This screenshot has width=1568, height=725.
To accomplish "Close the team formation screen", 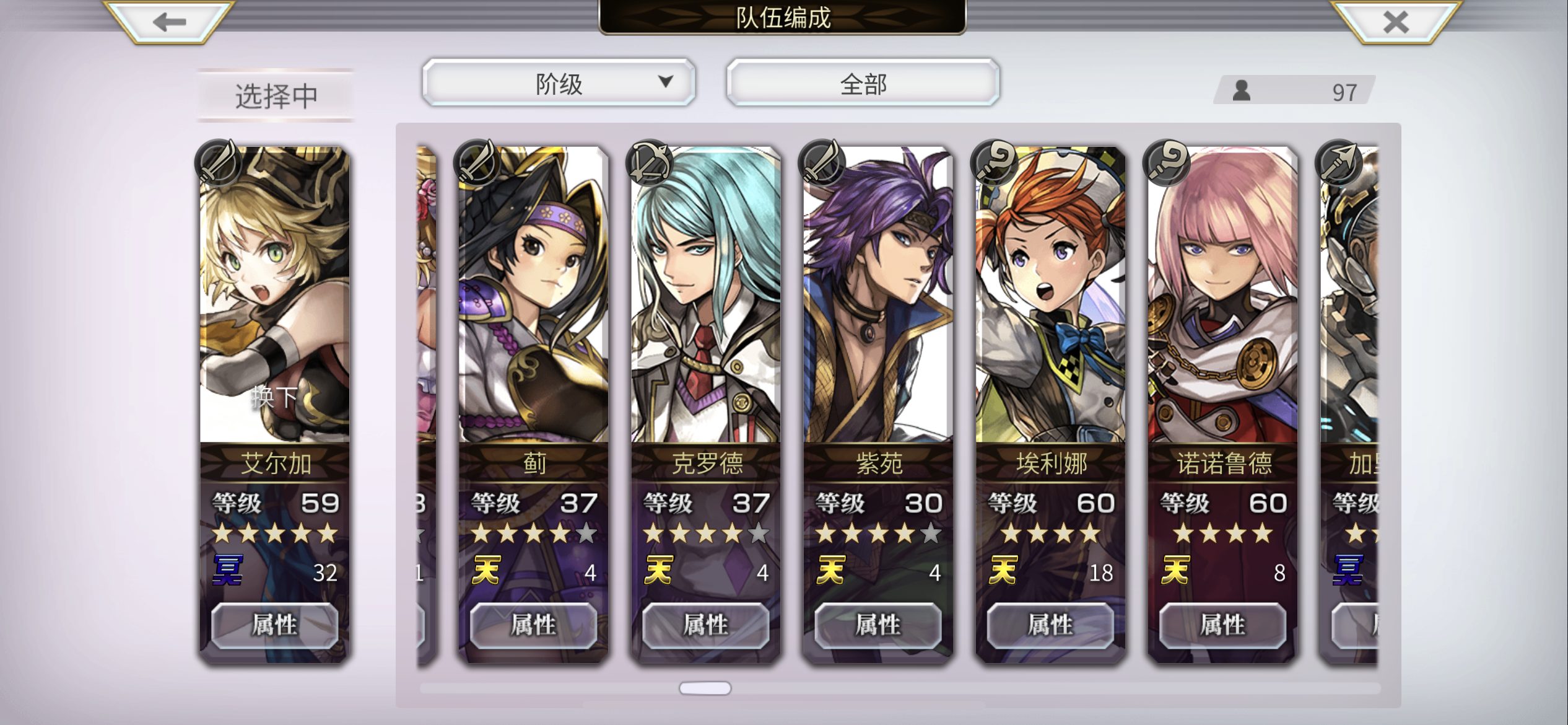I will (x=1396, y=22).
